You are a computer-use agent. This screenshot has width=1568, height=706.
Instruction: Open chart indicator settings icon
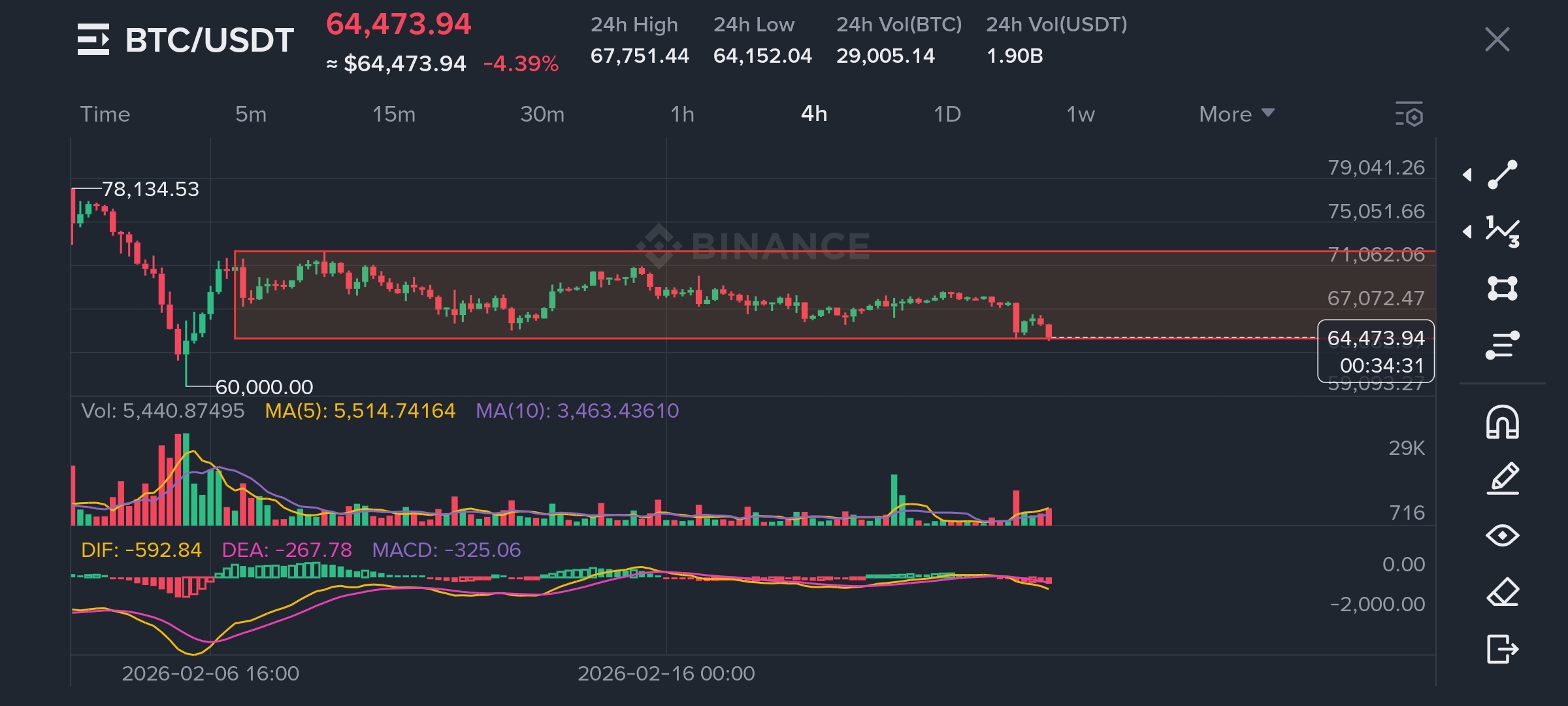pyautogui.click(x=1409, y=114)
